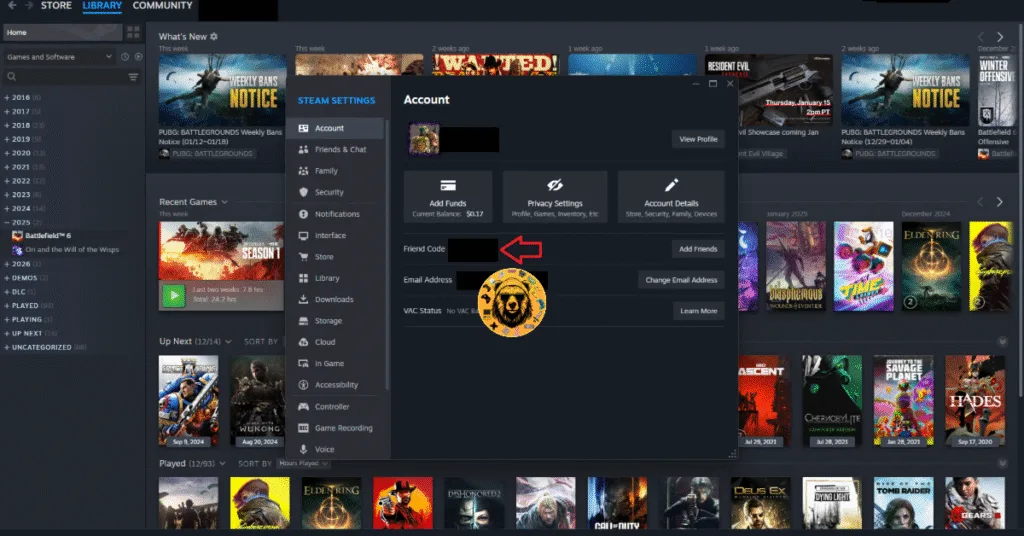Click the settings category list scrollbar
1024x536 pixels.
387,255
